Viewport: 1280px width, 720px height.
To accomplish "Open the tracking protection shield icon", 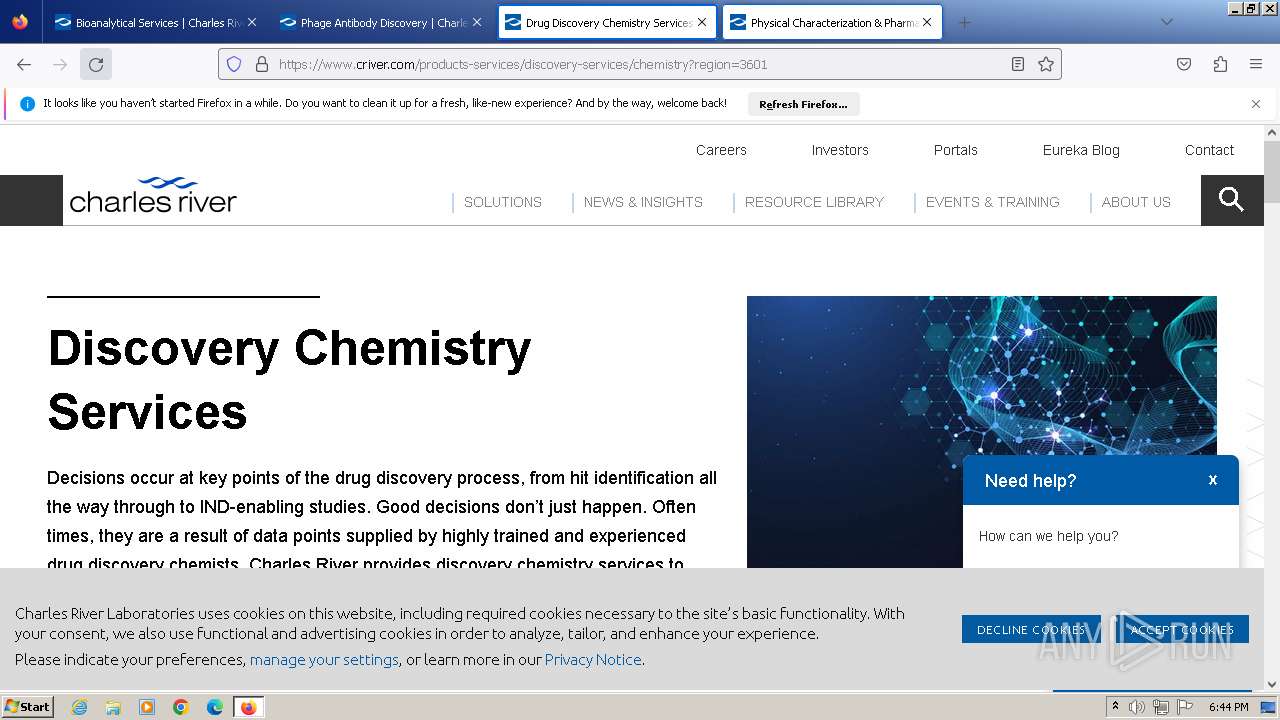I will coord(234,64).
